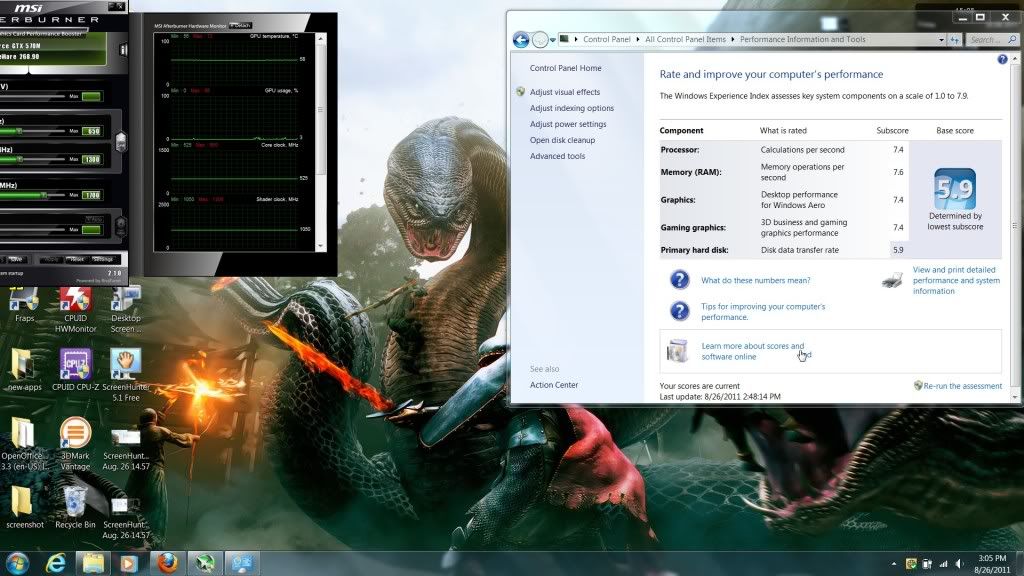Screen dimensions: 1024x576
Task: Open the address bar history dropdown
Action: coord(941,40)
